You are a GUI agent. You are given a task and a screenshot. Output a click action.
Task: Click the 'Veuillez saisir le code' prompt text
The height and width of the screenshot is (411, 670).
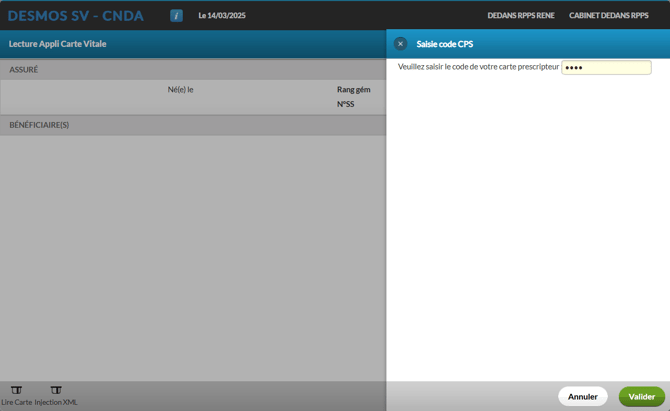click(478, 67)
